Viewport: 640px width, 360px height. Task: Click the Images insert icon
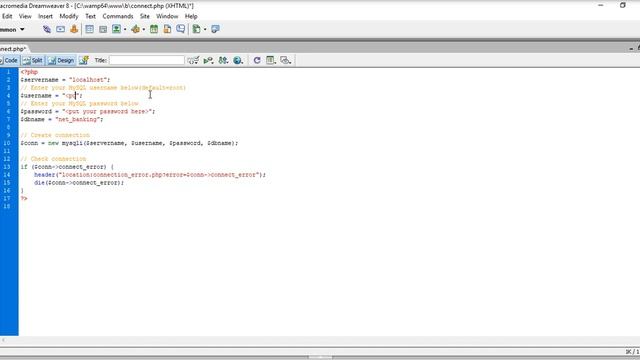pos(116,29)
